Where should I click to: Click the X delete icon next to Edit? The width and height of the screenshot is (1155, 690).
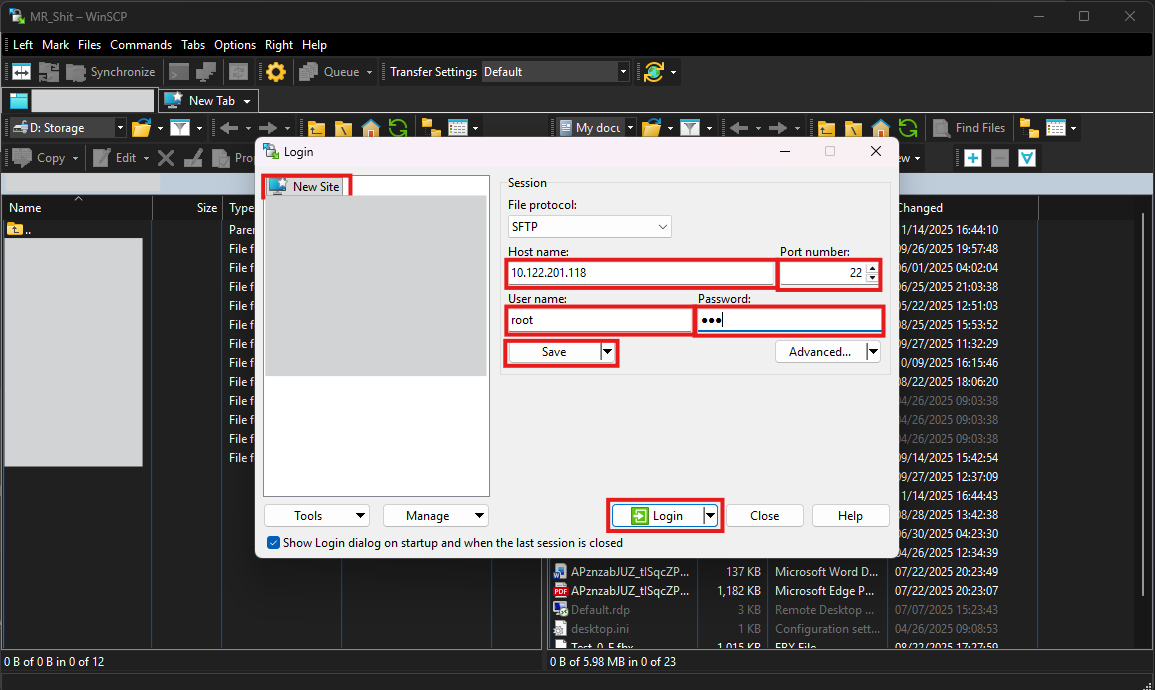(x=166, y=158)
